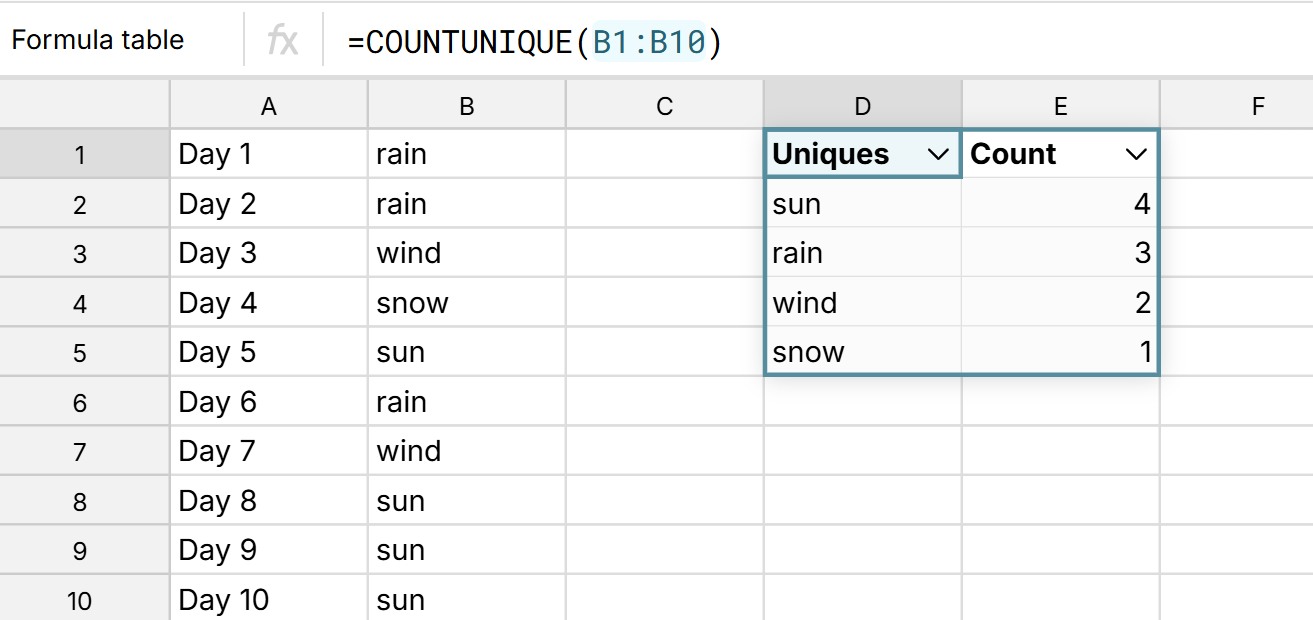
Task: Select row 10 header
Action: coord(80,600)
